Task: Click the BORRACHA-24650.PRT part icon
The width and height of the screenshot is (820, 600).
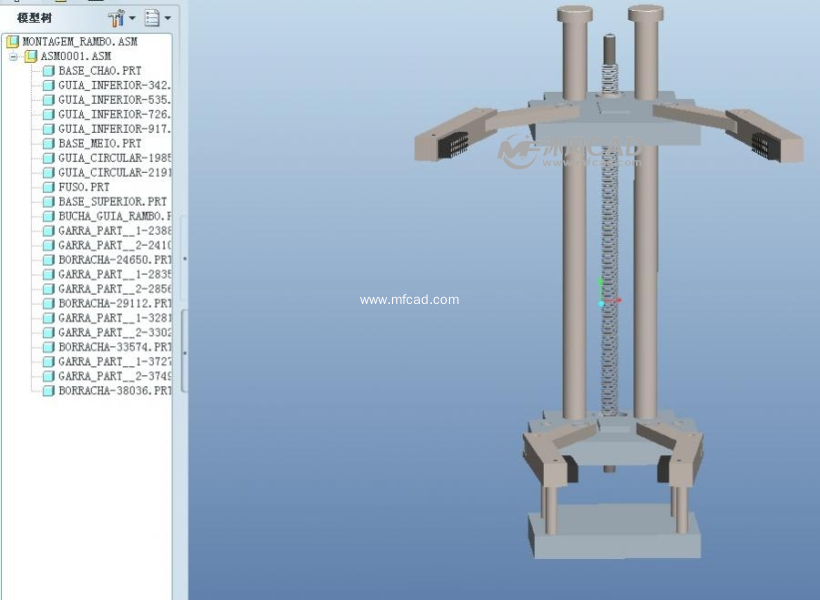Action: point(48,260)
